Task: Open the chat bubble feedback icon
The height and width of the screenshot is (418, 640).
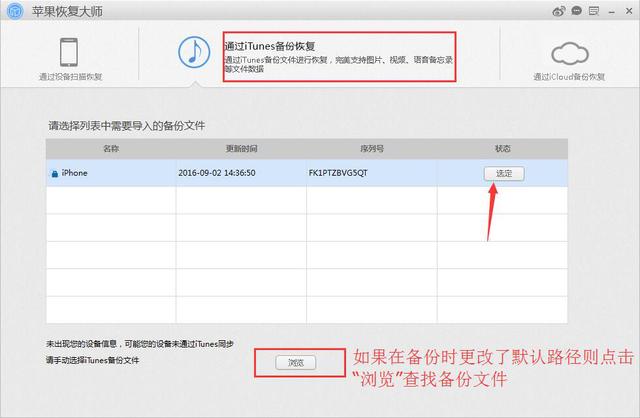Action: click(x=576, y=11)
